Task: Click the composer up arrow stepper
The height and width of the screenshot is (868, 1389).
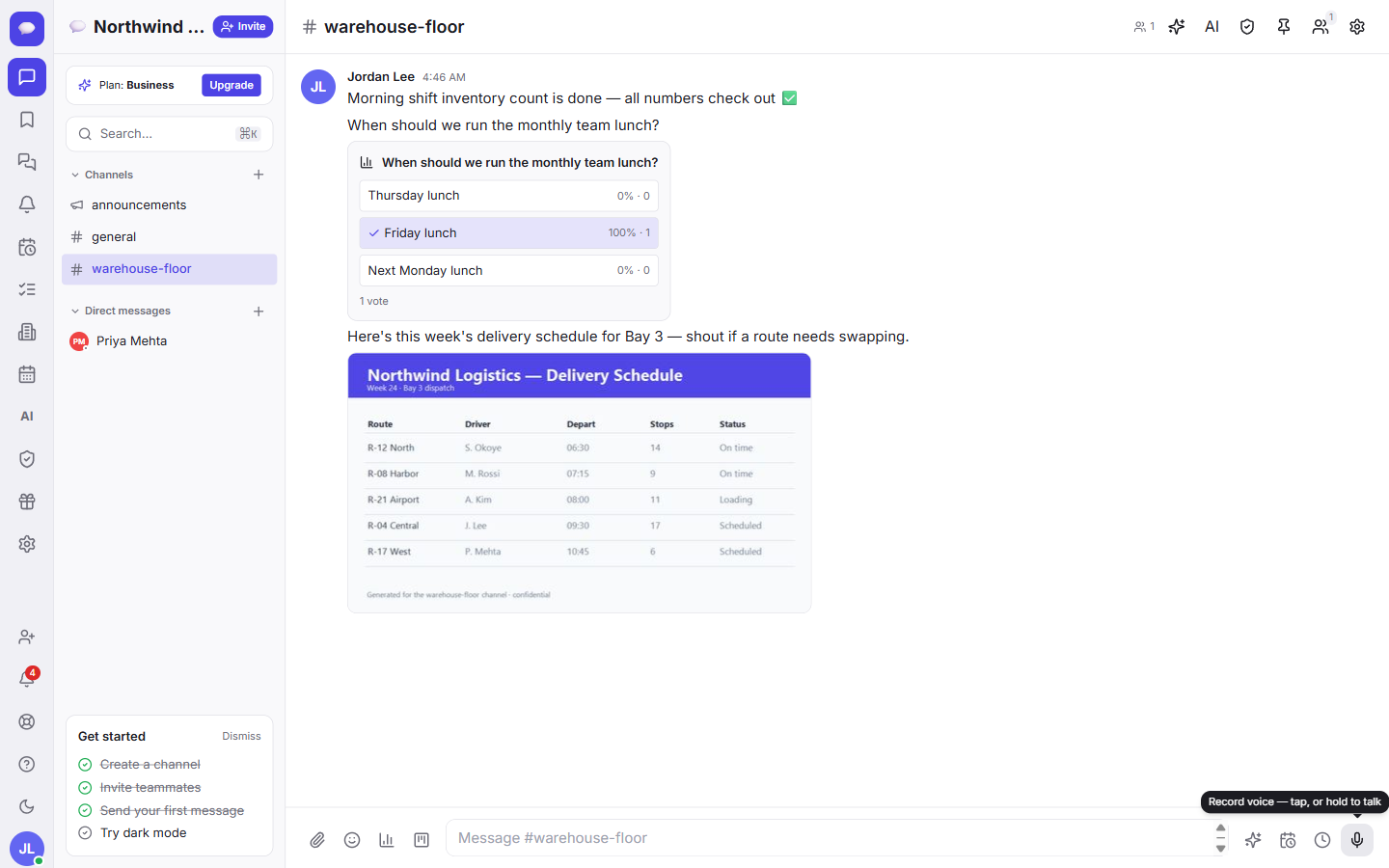Action: click(x=1220, y=828)
